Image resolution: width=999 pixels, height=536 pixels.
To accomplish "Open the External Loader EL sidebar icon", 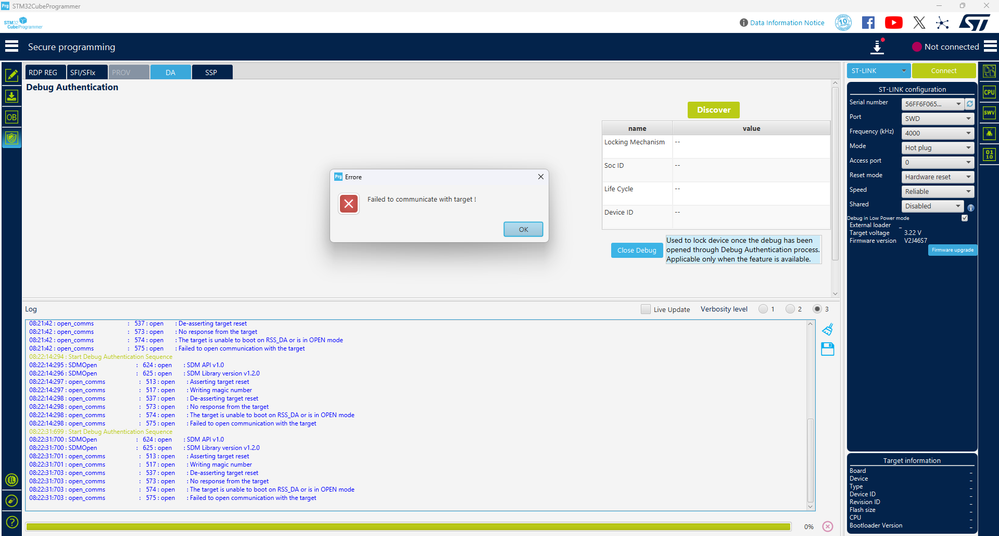I will [x=11, y=480].
